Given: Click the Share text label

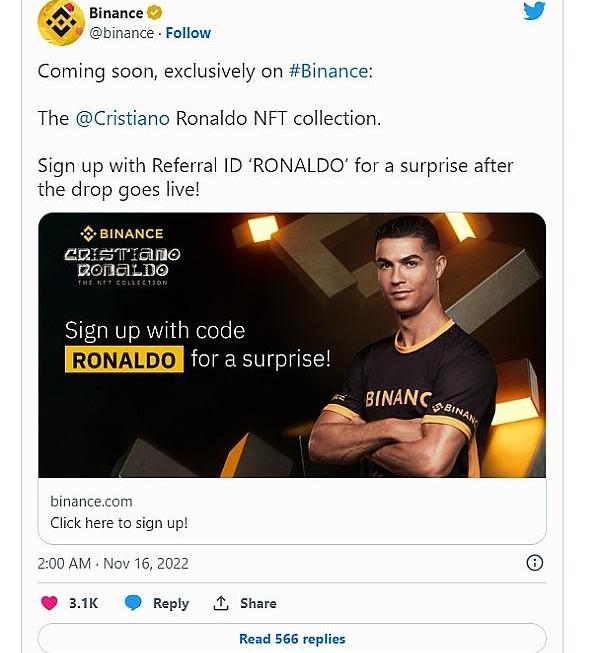Looking at the screenshot, I should coord(258,603).
